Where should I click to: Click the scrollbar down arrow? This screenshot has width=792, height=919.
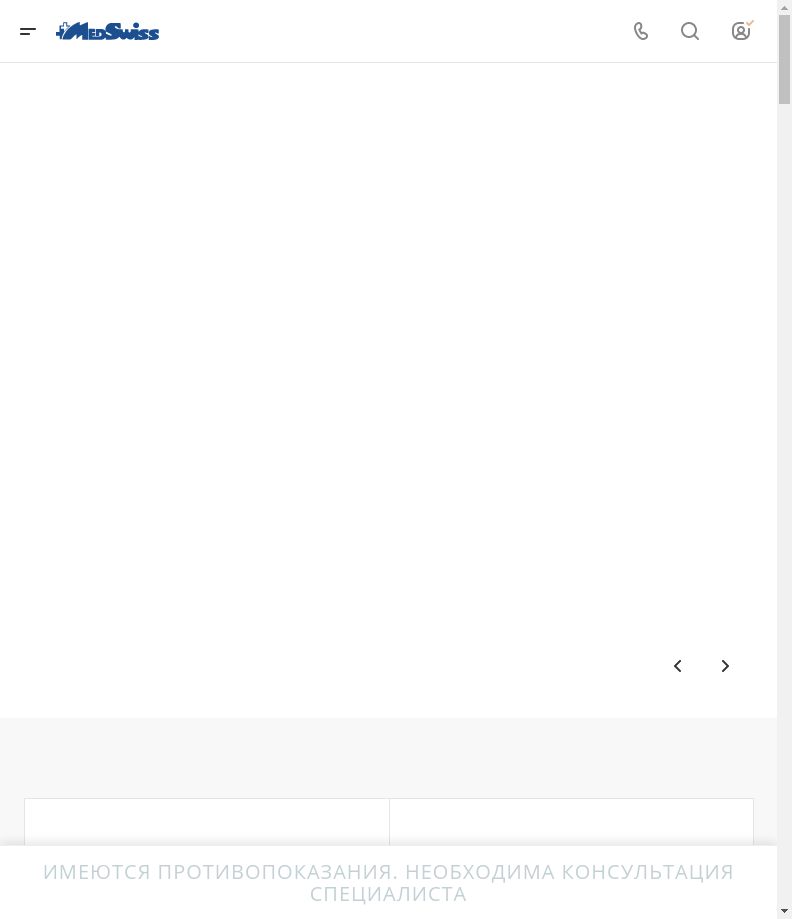pyautogui.click(x=784, y=911)
